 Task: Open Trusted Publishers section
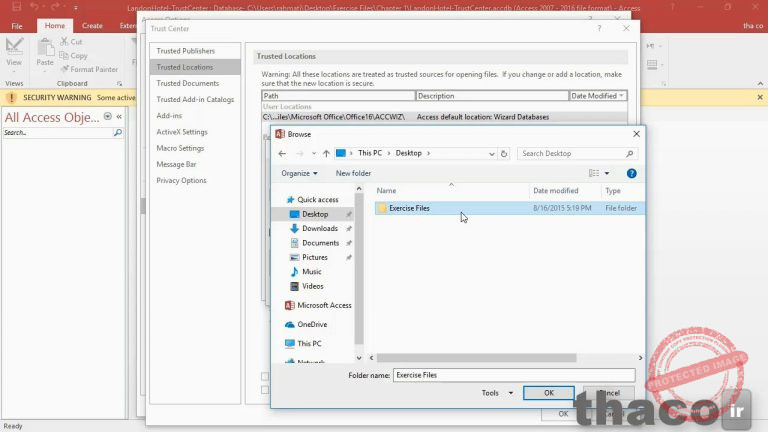tap(185, 50)
